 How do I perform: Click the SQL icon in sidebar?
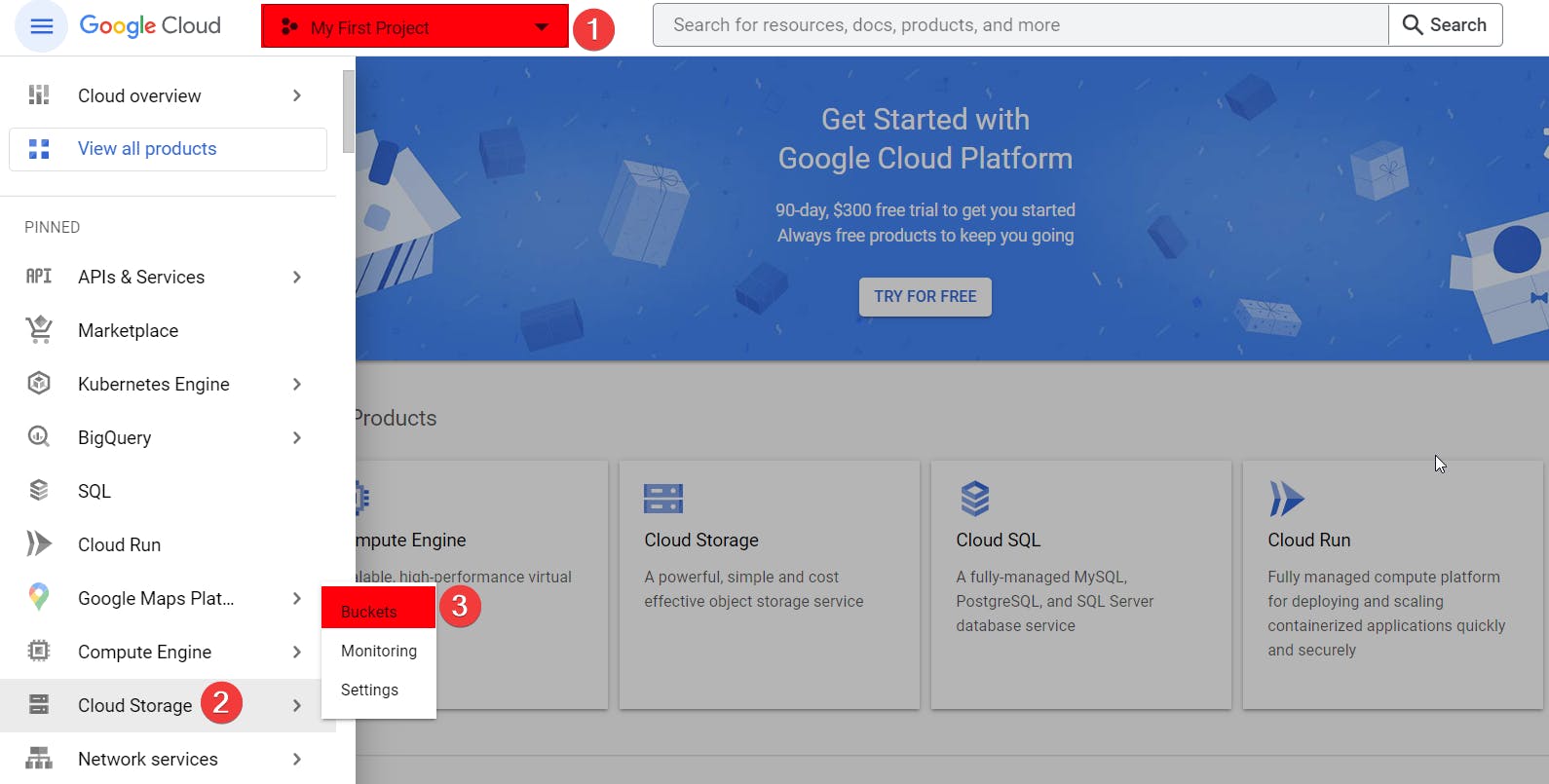click(39, 491)
